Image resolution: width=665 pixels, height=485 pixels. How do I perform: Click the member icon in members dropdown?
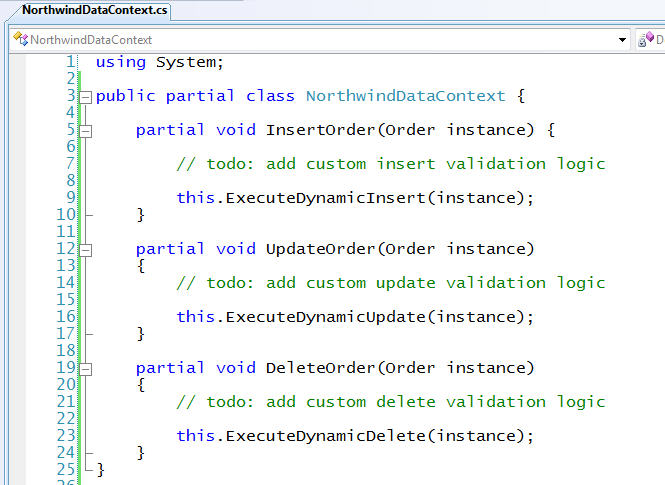(646, 39)
